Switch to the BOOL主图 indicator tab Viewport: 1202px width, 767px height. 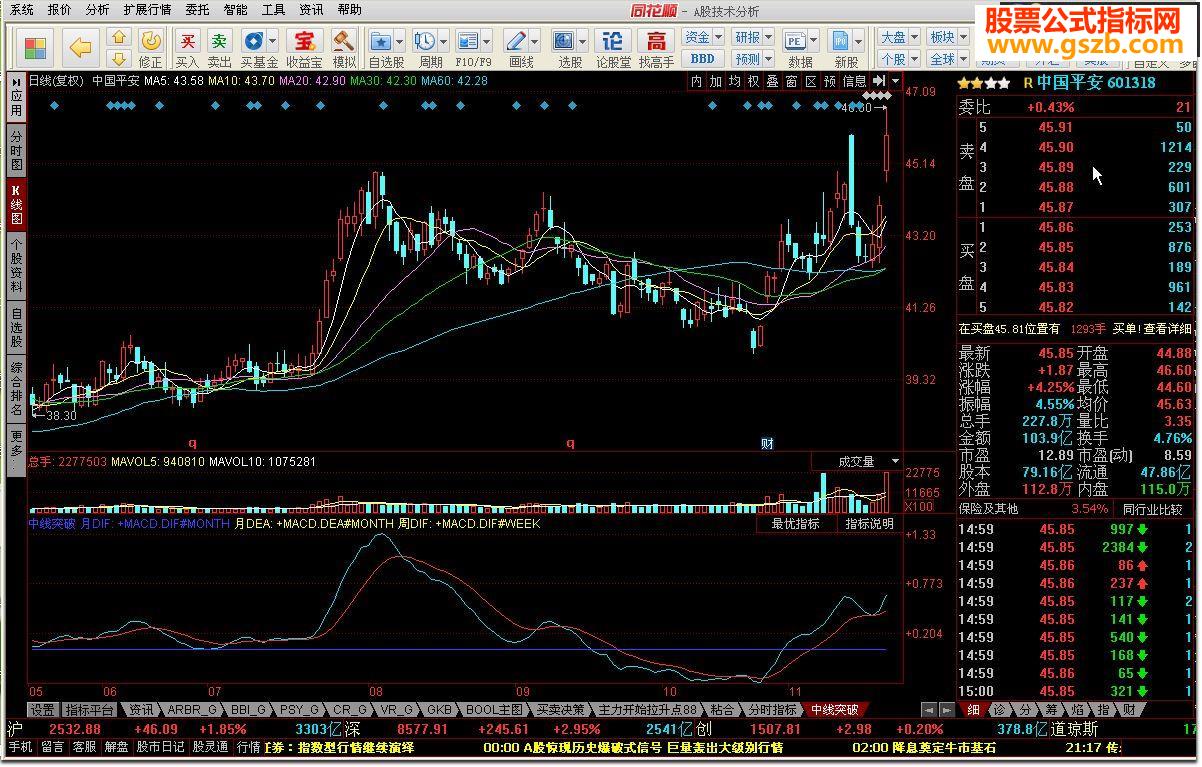(495, 710)
